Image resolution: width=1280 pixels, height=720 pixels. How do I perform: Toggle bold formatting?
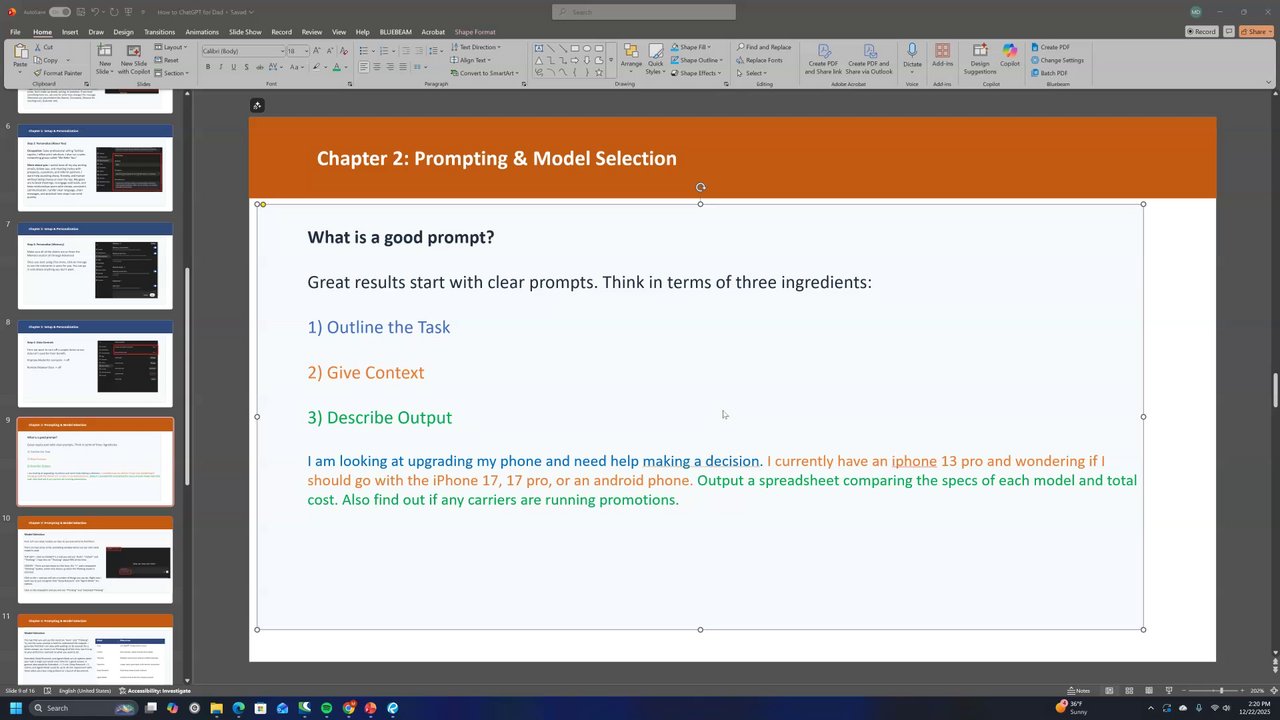click(208, 67)
